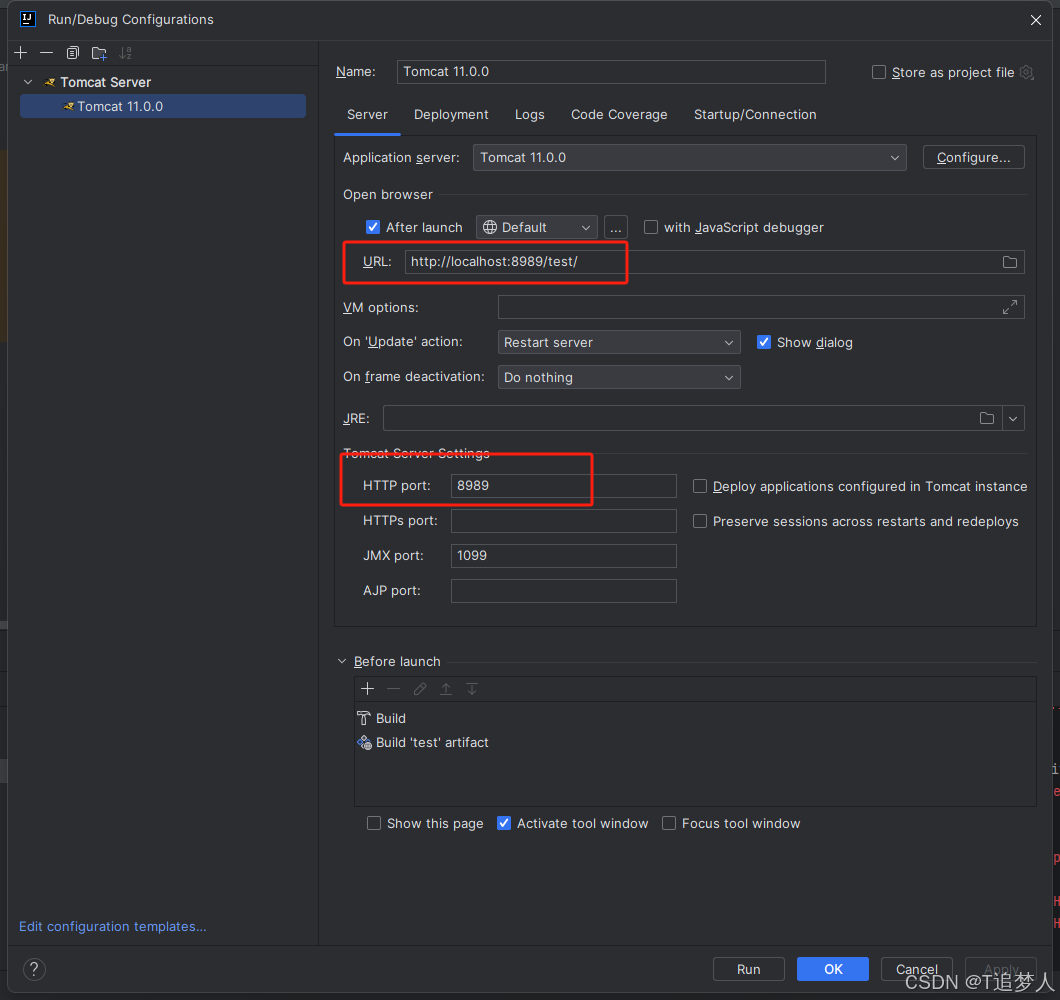This screenshot has height=1000, width=1060.
Task: Move Before launch task down
Action: (472, 688)
